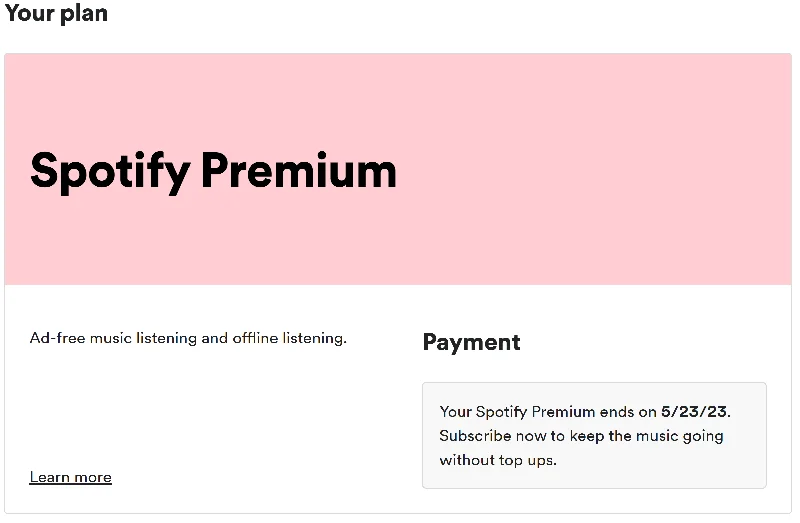Click 'Your Spotify Premium ends on' text
Image resolution: width=800 pixels, height=523 pixels.
(x=548, y=412)
